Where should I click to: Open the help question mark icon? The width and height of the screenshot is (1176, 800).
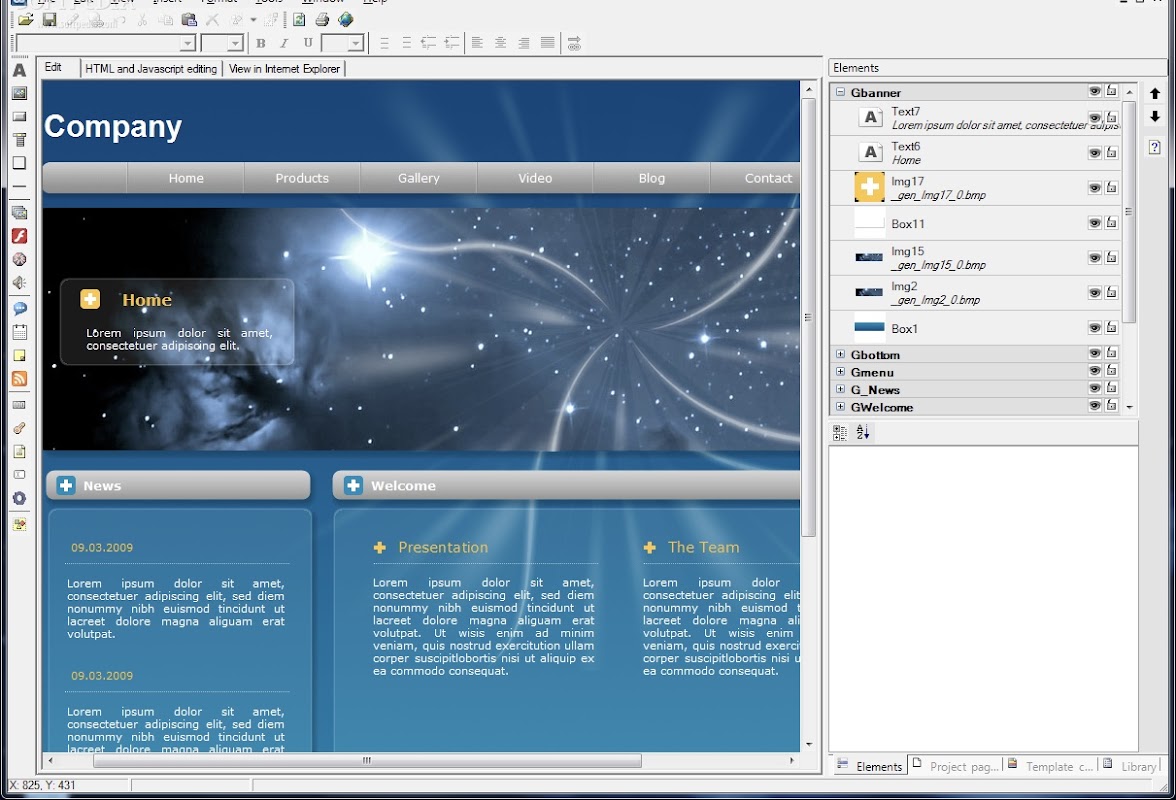1155,147
